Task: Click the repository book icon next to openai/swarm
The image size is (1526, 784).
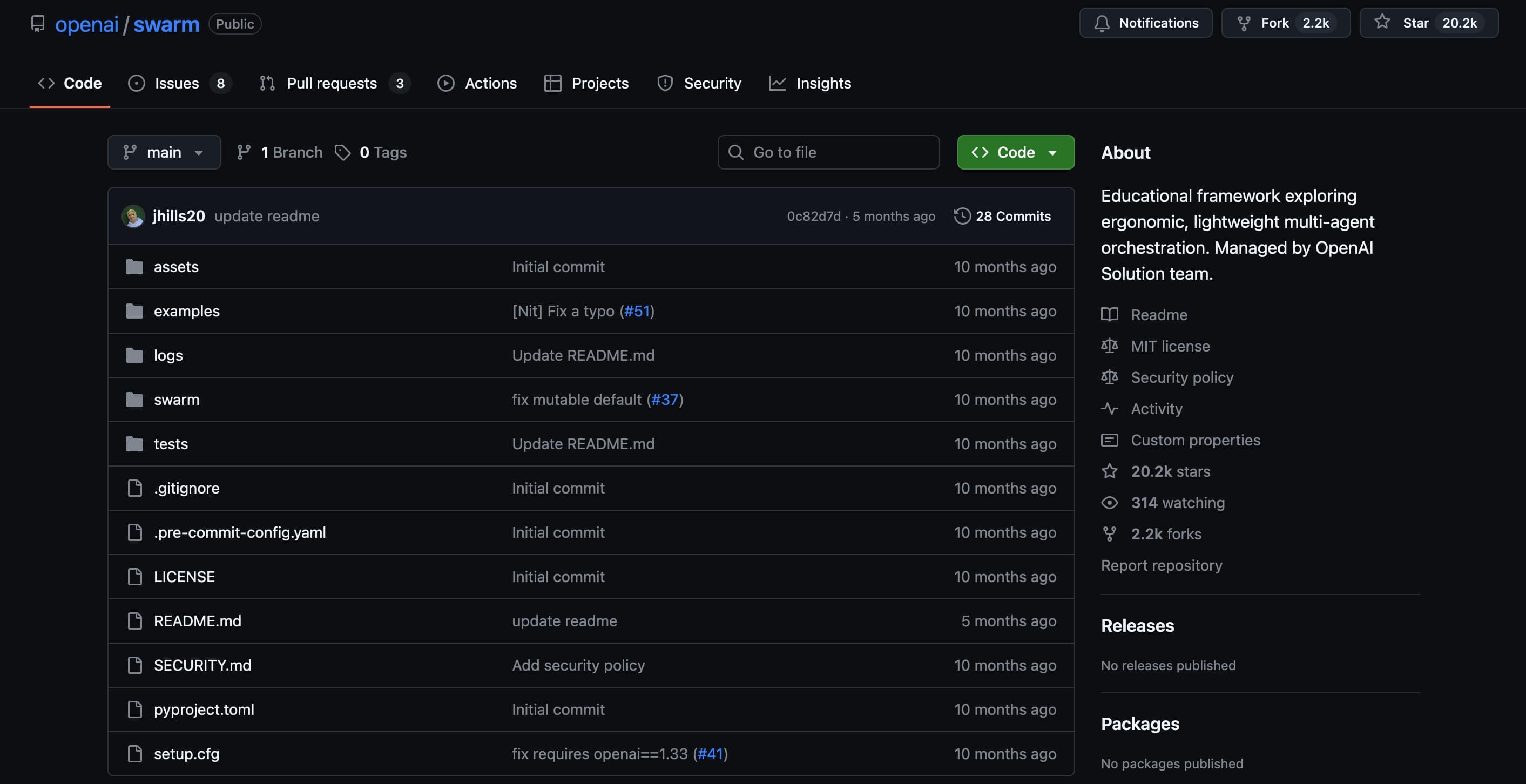Action: [x=37, y=23]
